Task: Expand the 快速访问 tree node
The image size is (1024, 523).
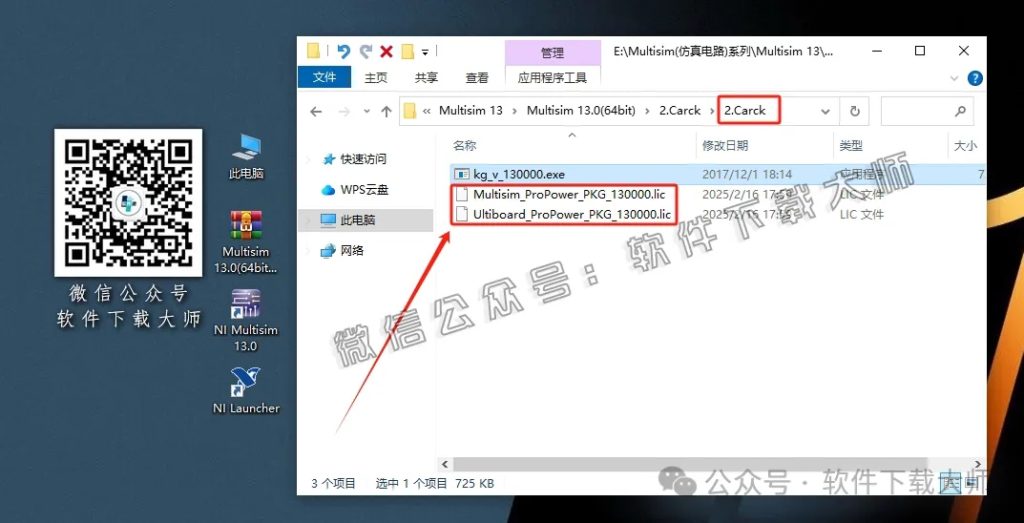Action: point(310,159)
